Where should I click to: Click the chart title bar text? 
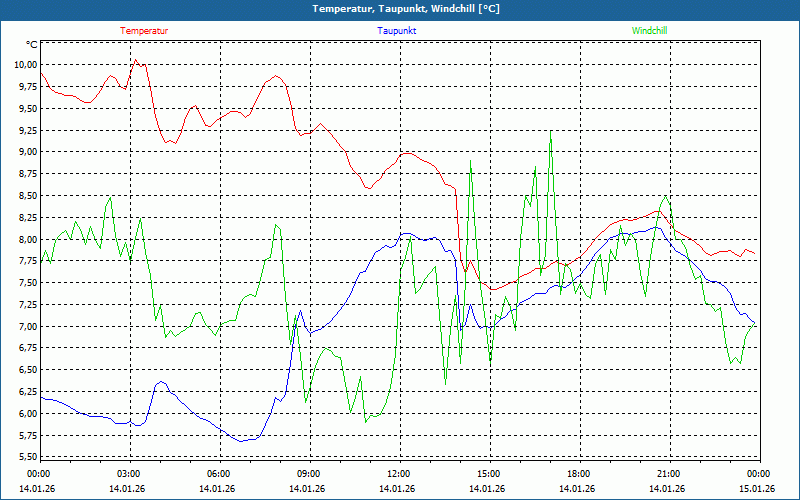[x=405, y=9]
